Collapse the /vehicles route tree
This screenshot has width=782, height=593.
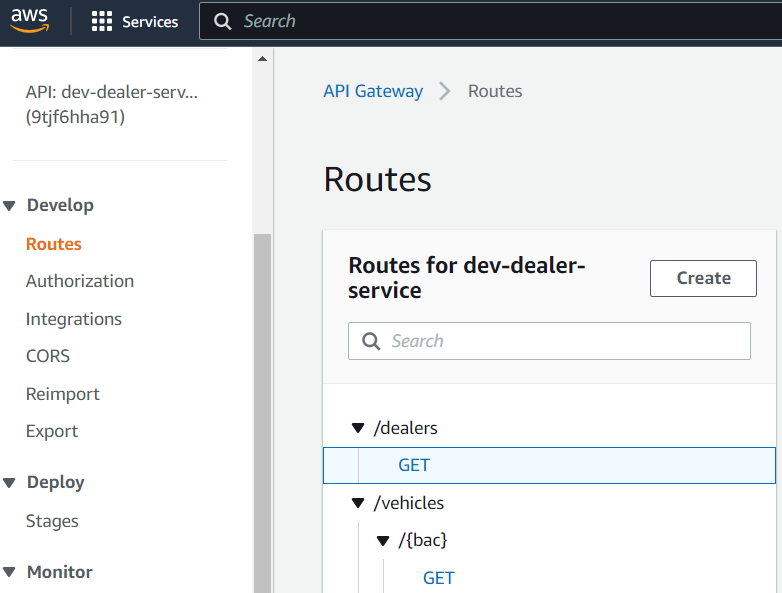(x=358, y=503)
